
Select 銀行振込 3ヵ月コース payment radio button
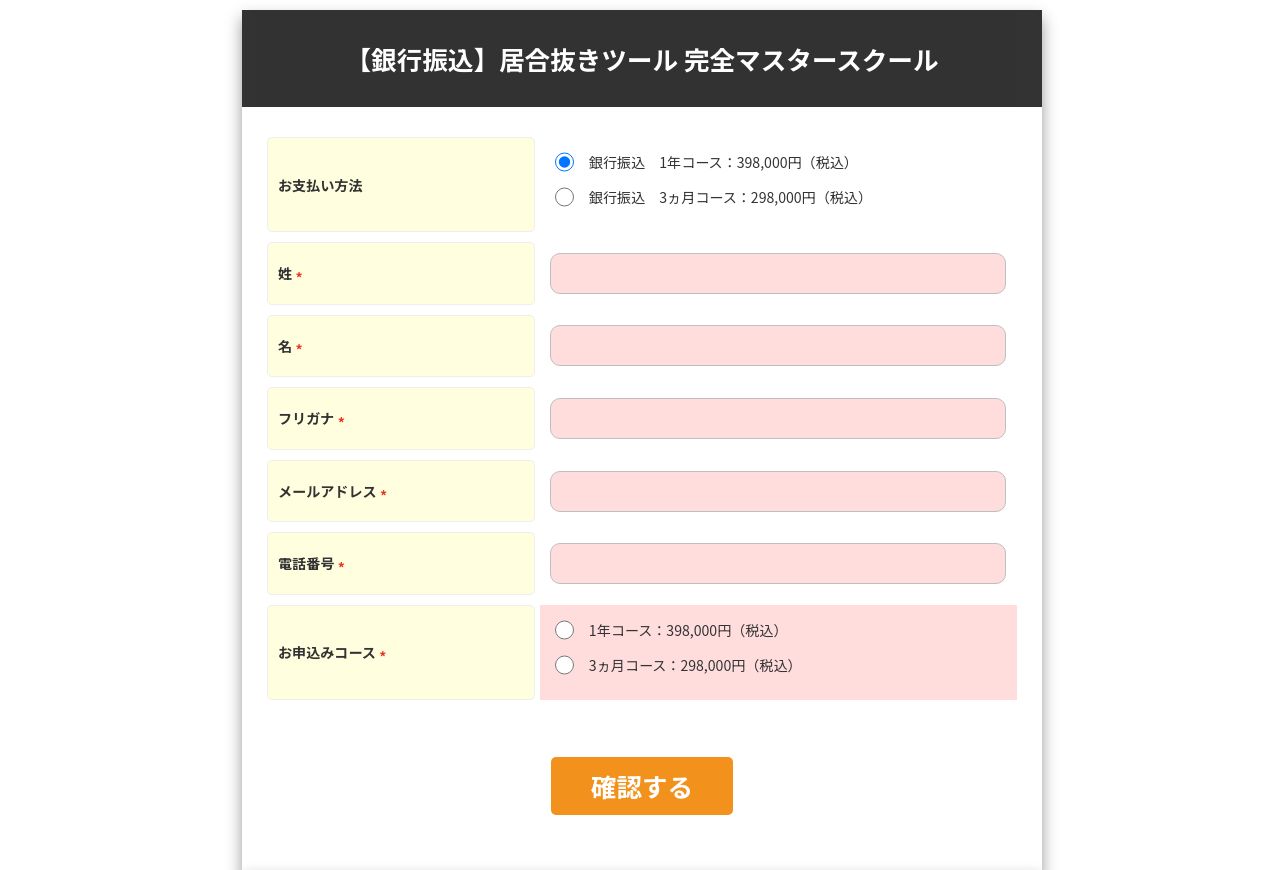pyautogui.click(x=564, y=197)
